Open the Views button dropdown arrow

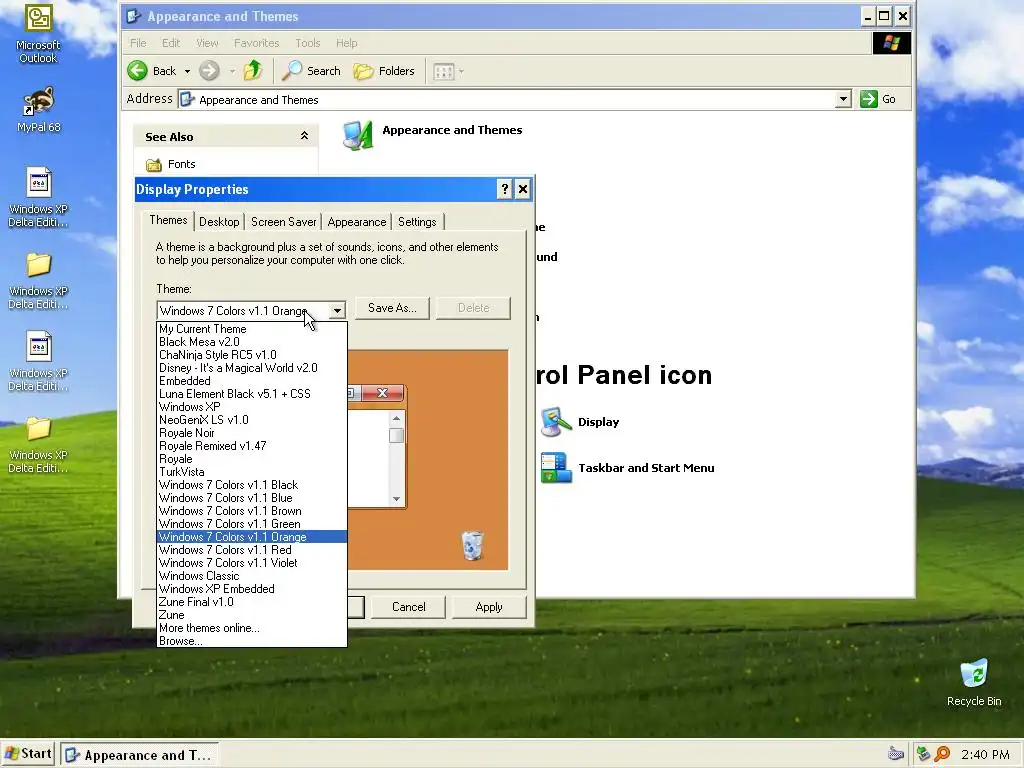pyautogui.click(x=461, y=71)
